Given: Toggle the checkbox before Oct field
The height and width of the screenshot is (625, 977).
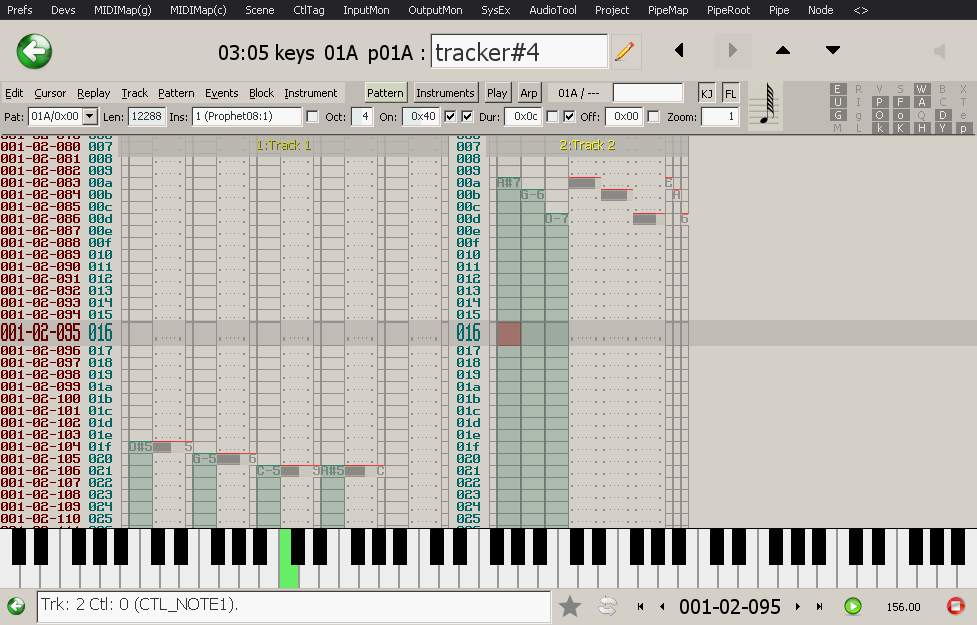Looking at the screenshot, I should point(313,117).
